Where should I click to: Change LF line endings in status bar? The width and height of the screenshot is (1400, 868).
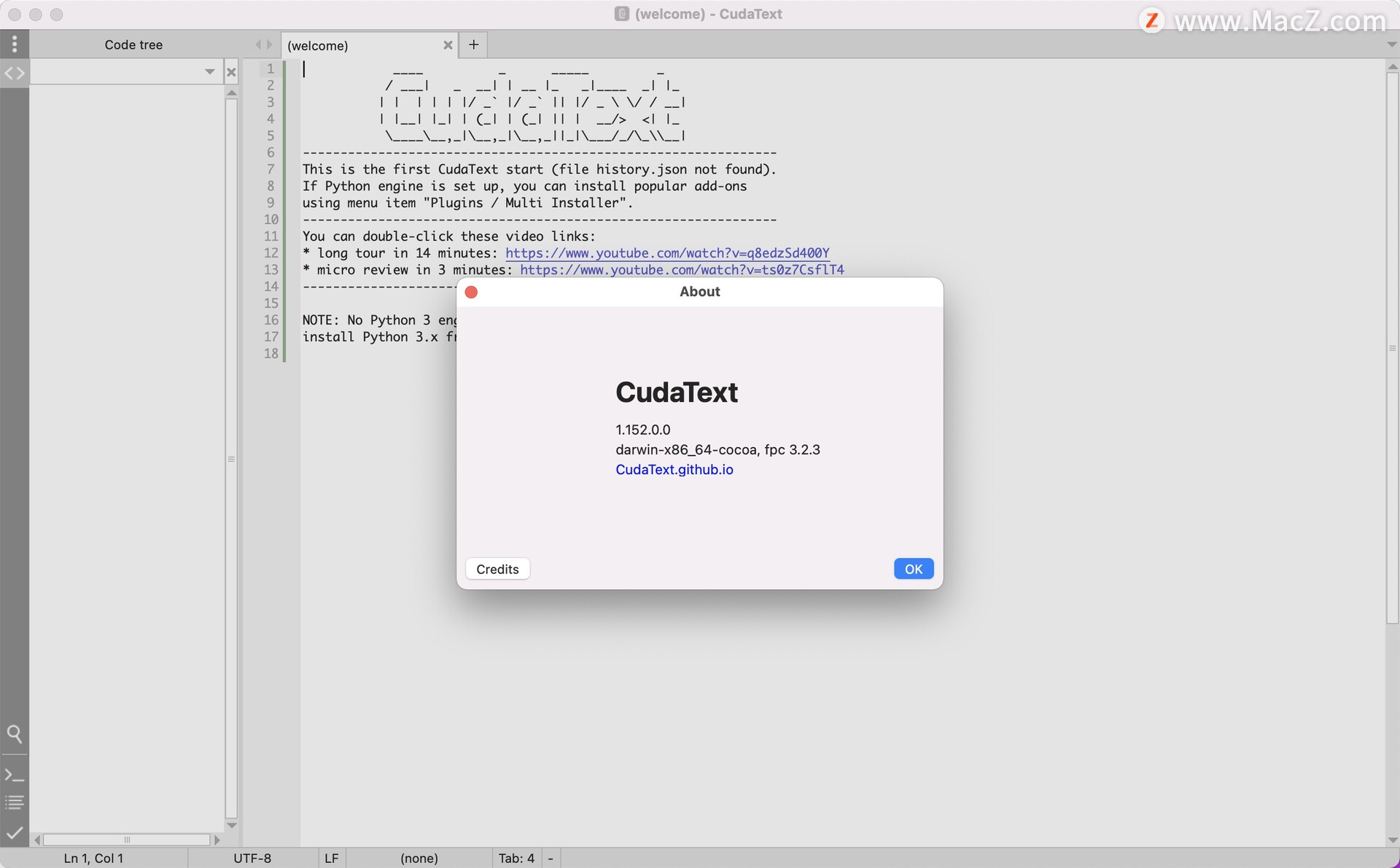(332, 859)
